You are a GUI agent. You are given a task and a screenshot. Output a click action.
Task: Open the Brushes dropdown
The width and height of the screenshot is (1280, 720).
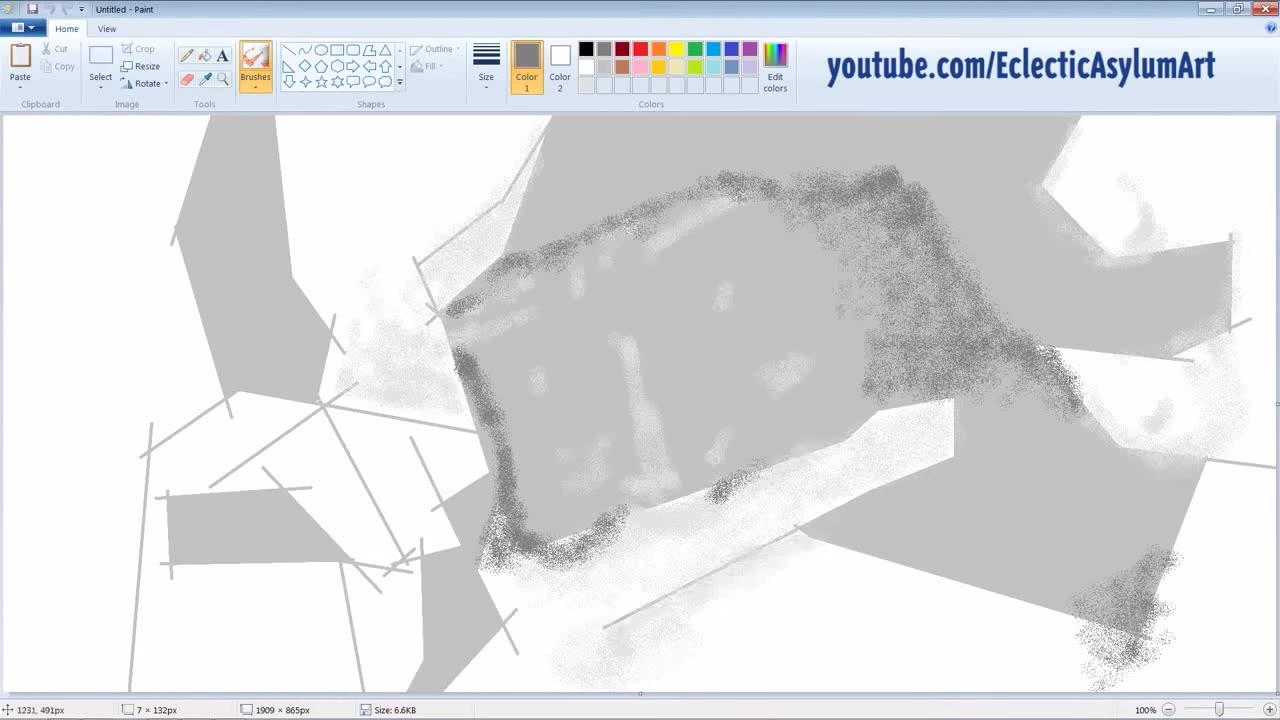255,87
